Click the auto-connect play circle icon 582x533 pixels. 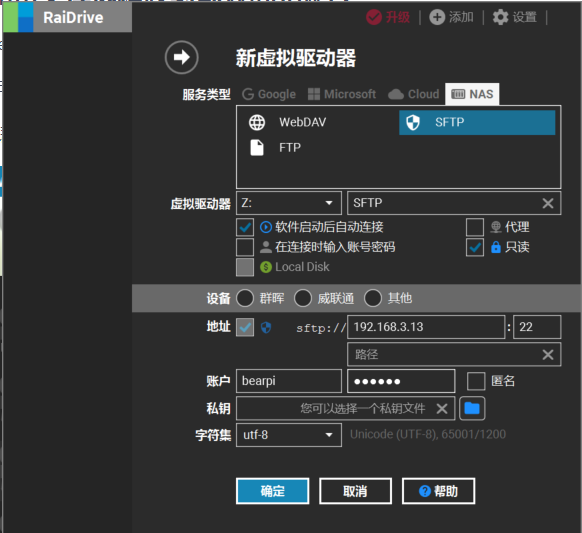(x=266, y=227)
